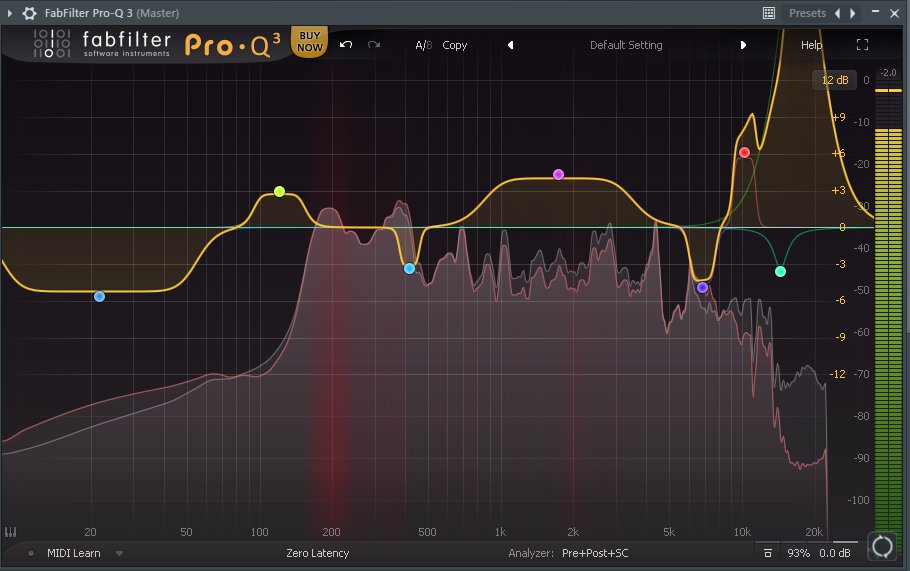Viewport: 910px width, 571px height.
Task: Select the yellow-green band near 120 Hz
Action: pos(279,191)
